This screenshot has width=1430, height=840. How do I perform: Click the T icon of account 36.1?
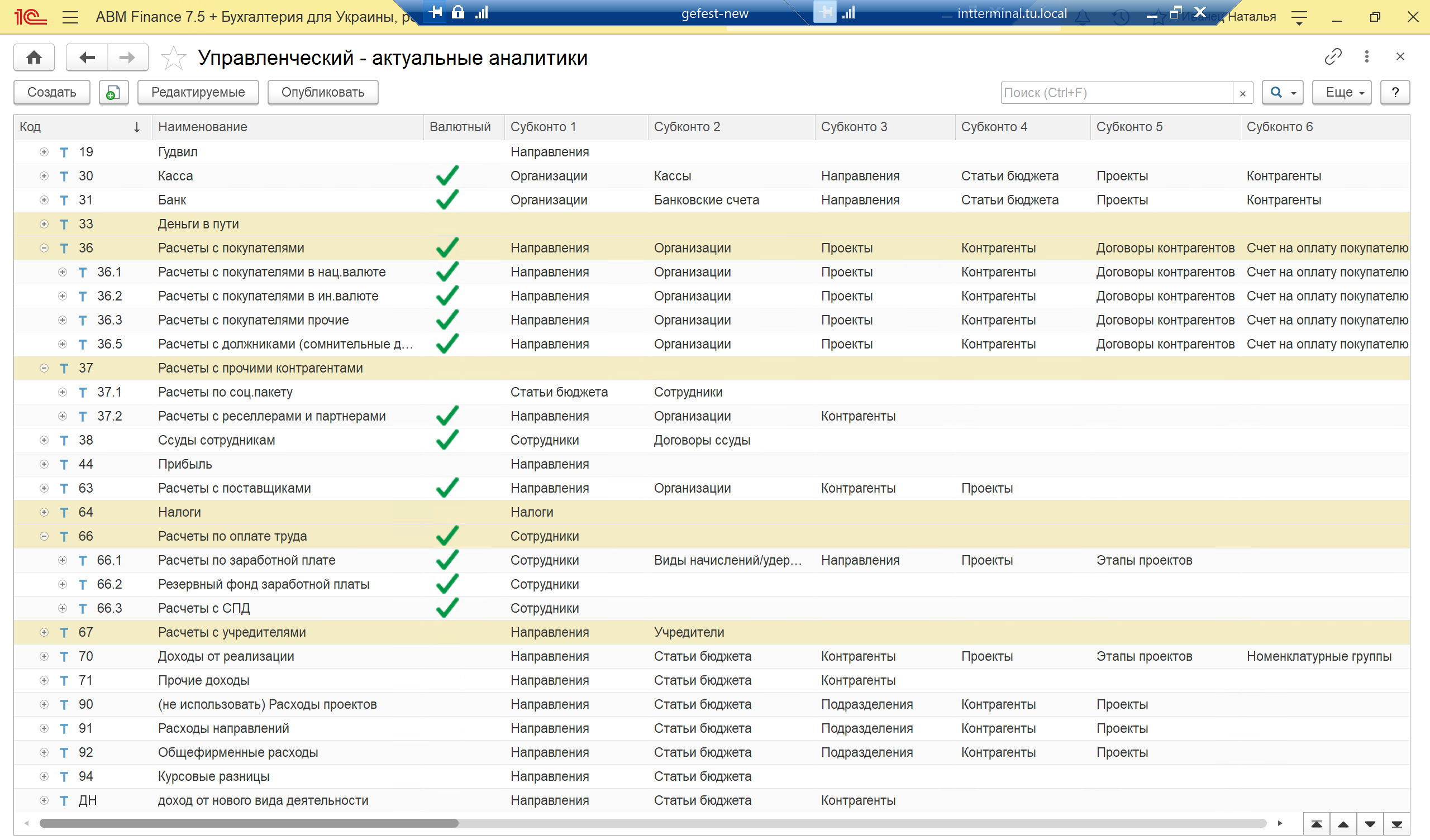click(x=82, y=273)
